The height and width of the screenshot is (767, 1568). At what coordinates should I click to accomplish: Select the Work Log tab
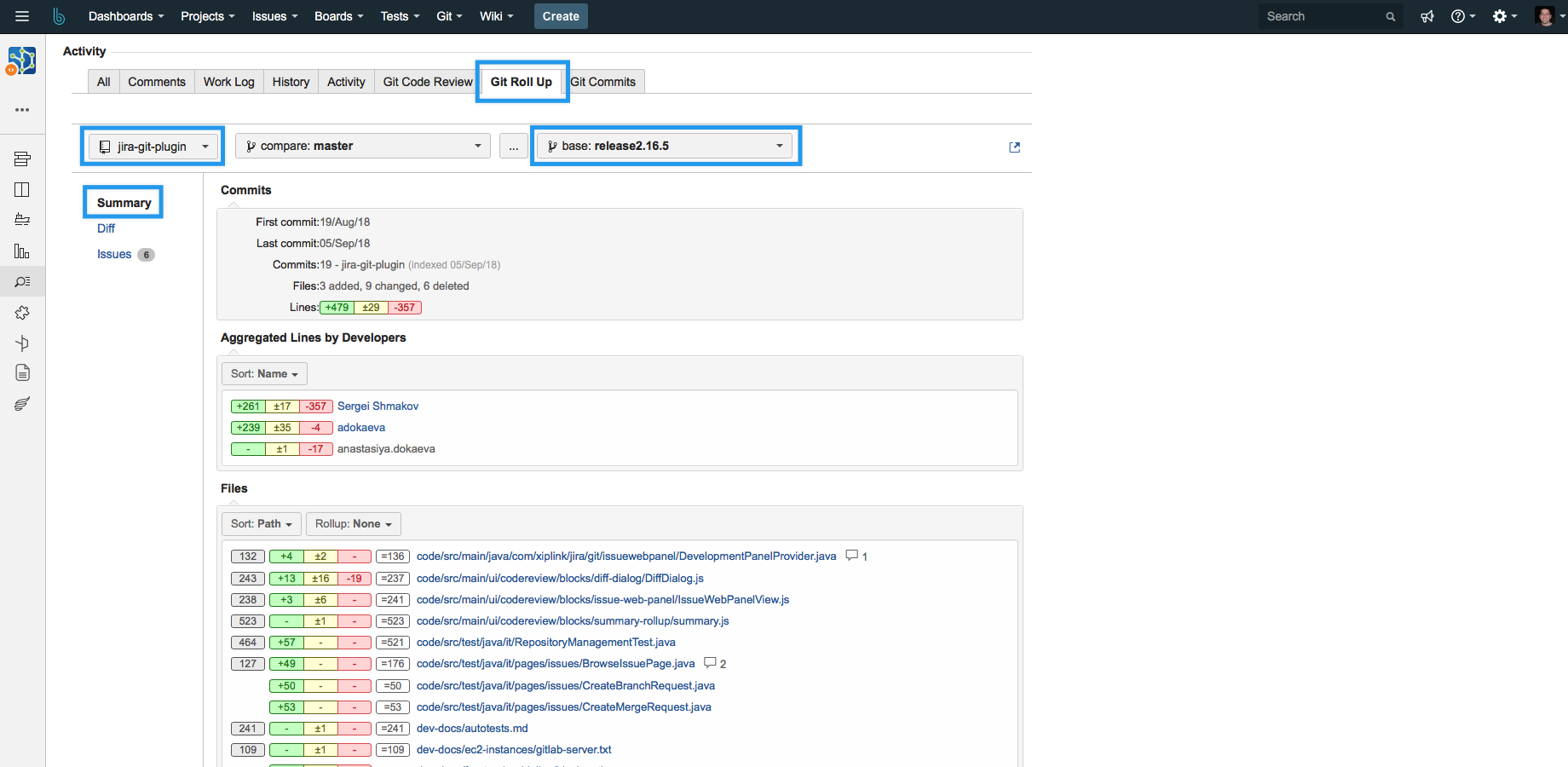tap(228, 82)
